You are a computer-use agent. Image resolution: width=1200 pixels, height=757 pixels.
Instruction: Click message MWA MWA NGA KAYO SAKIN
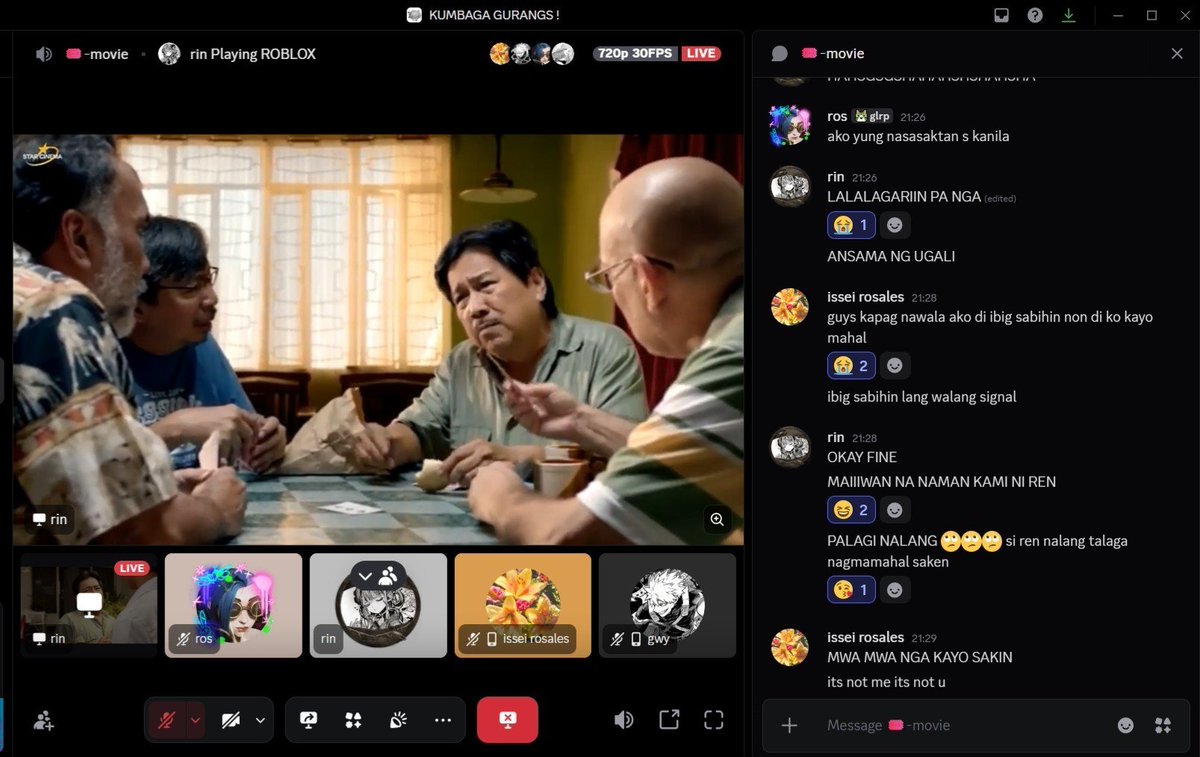coord(920,657)
